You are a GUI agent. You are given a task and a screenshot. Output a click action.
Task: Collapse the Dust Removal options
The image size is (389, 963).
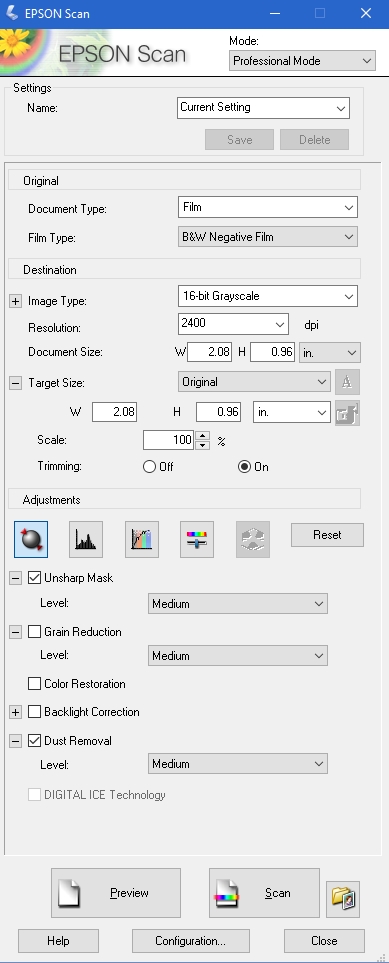click(x=15, y=741)
